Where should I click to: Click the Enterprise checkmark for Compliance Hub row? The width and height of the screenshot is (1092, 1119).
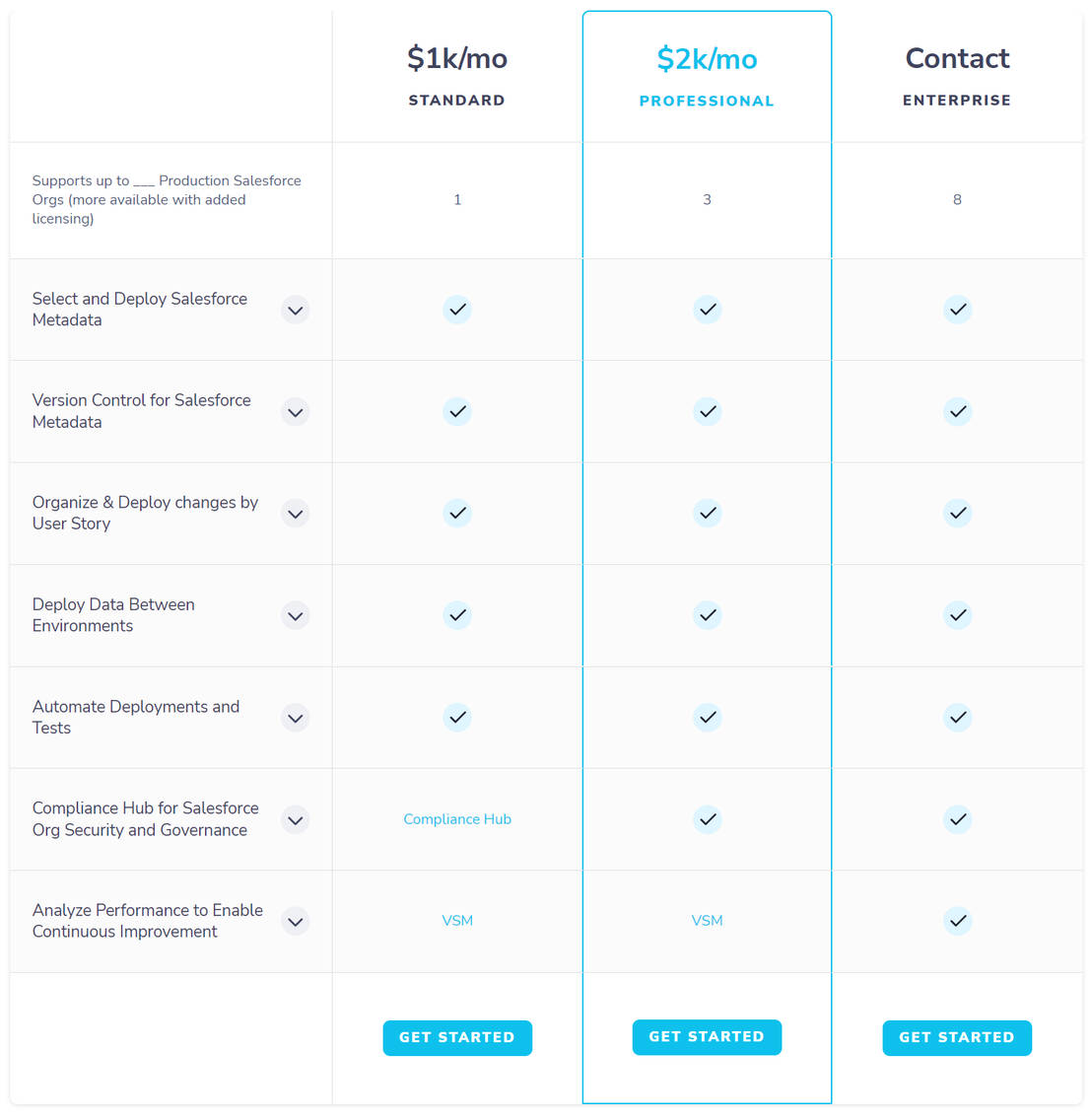click(957, 819)
